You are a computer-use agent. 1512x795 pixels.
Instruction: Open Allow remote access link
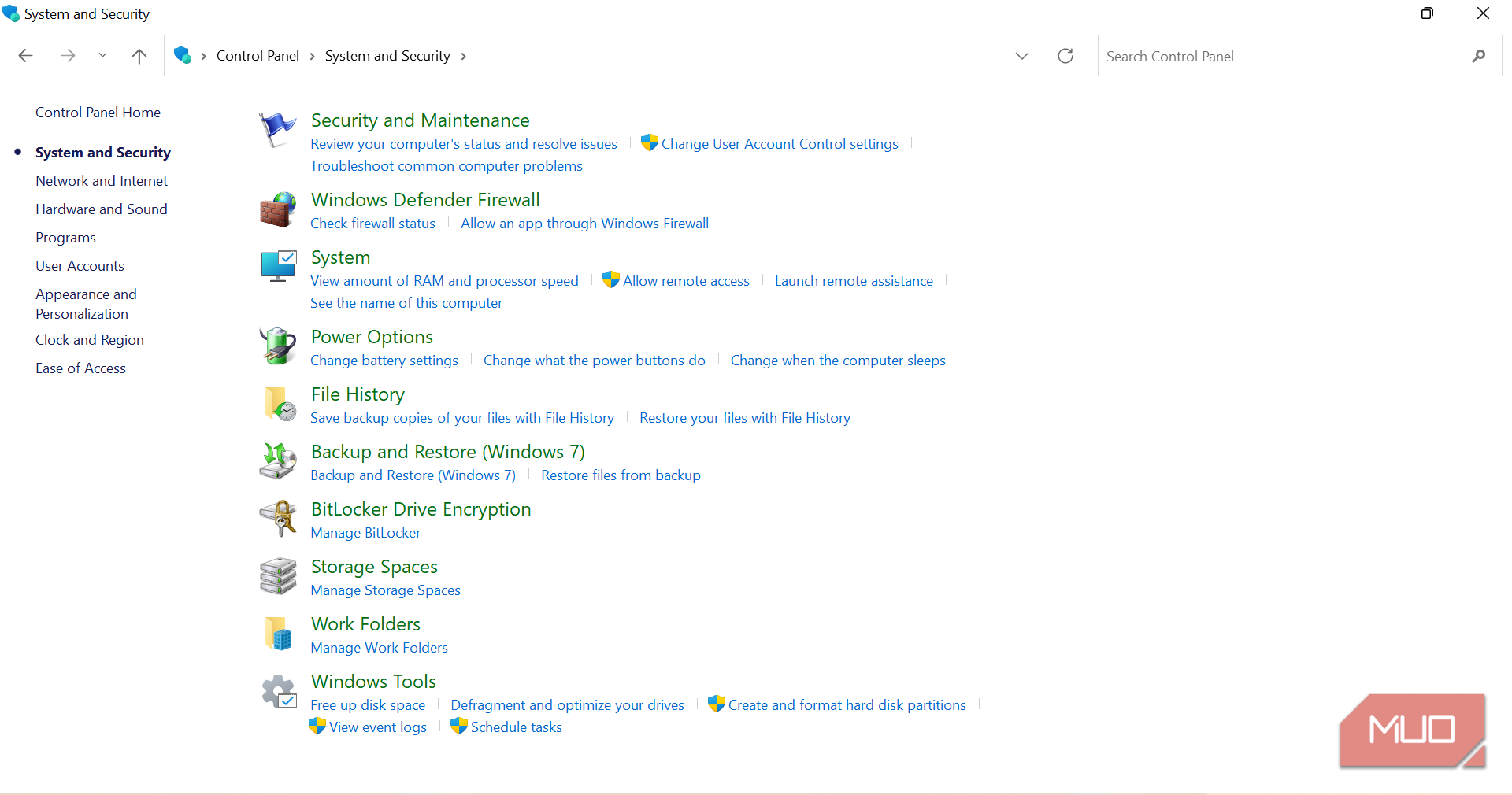click(x=686, y=281)
